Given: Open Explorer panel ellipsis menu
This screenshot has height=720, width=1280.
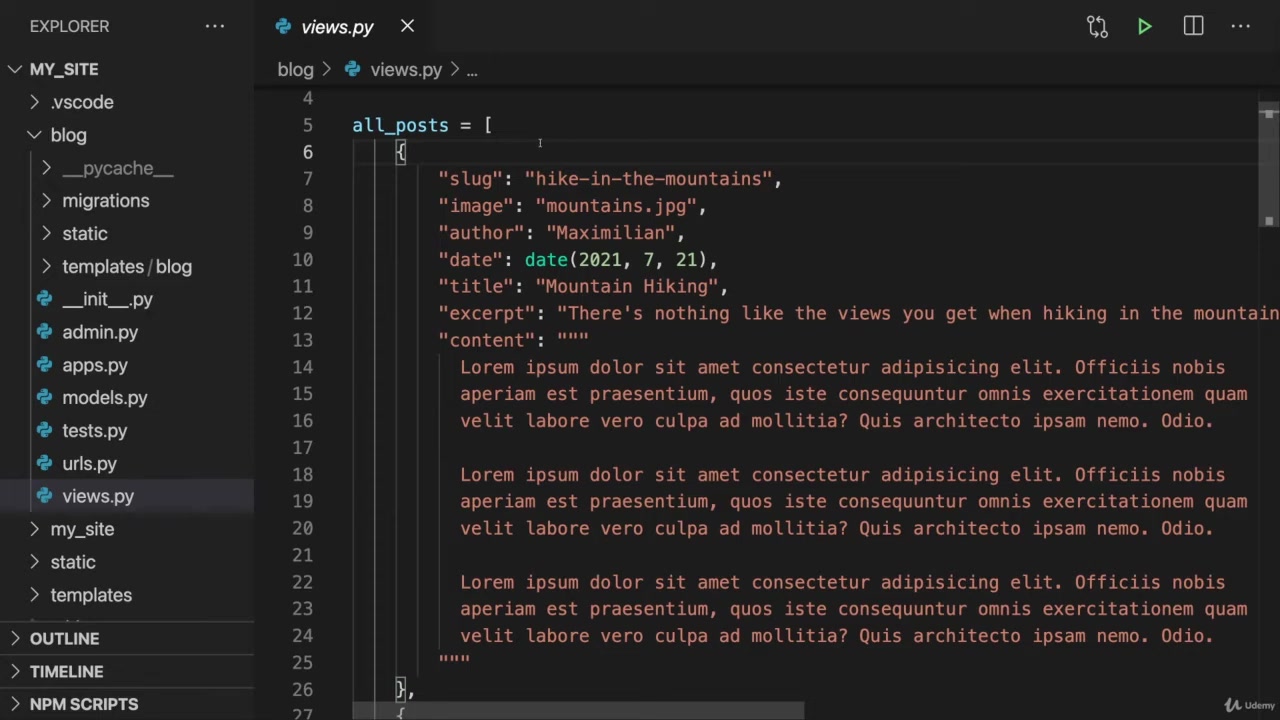Looking at the screenshot, I should (215, 26).
